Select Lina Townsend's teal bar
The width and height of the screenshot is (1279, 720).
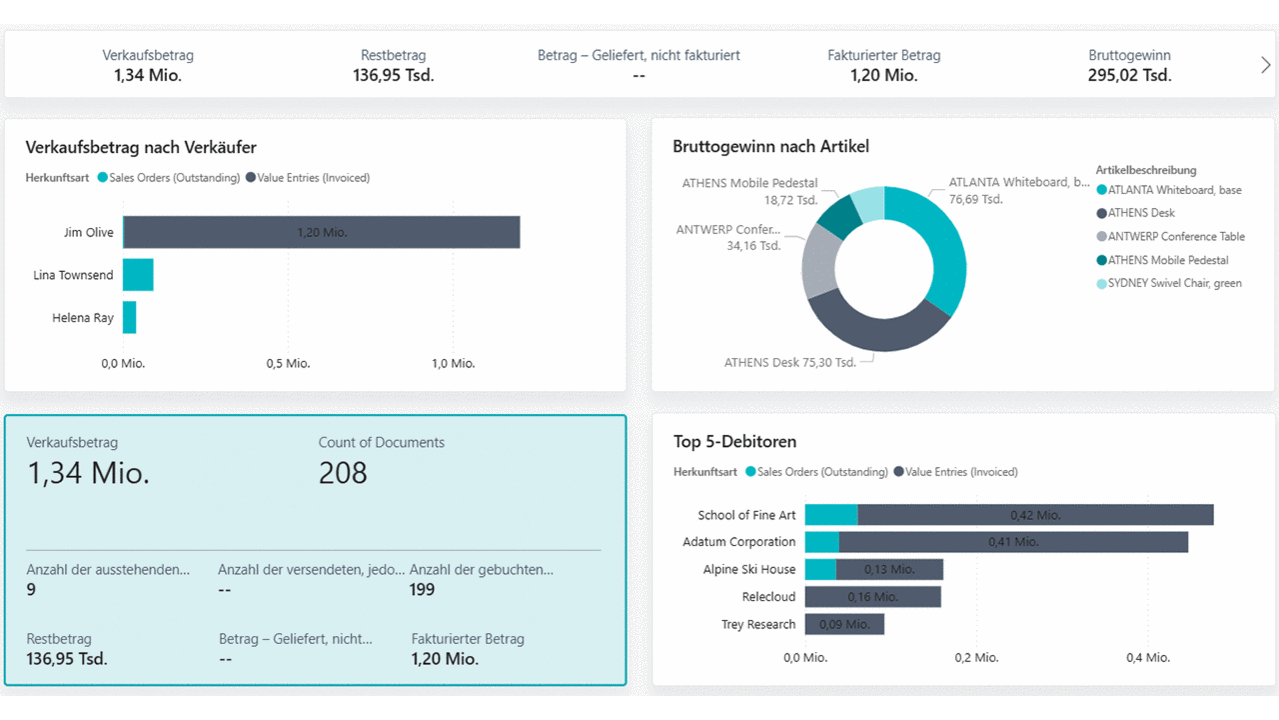pos(138,275)
